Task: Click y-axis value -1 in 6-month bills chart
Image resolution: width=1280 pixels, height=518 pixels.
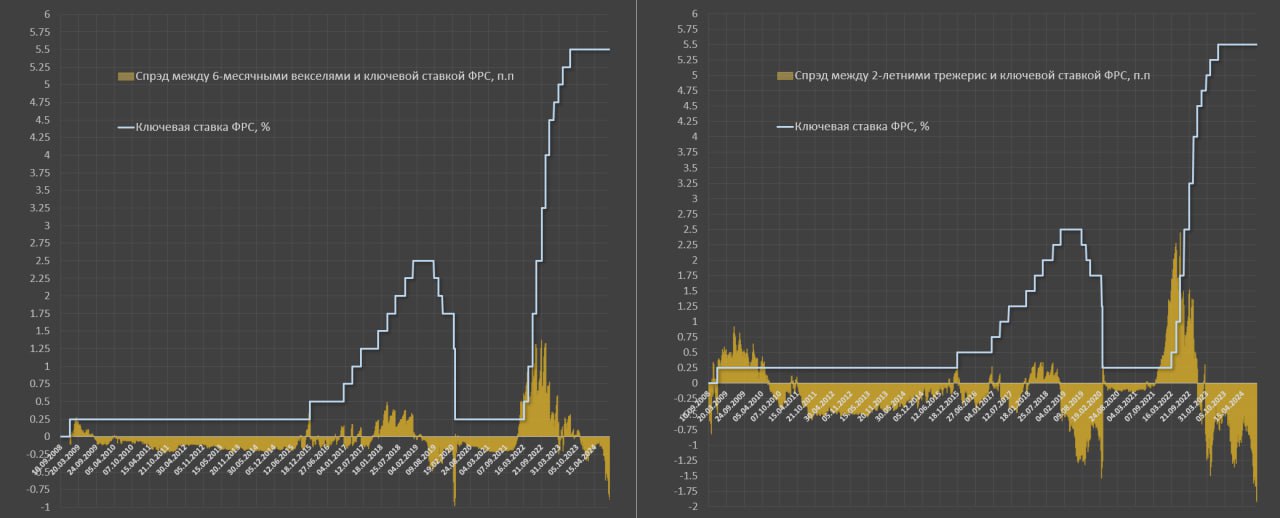Action: tap(43, 507)
